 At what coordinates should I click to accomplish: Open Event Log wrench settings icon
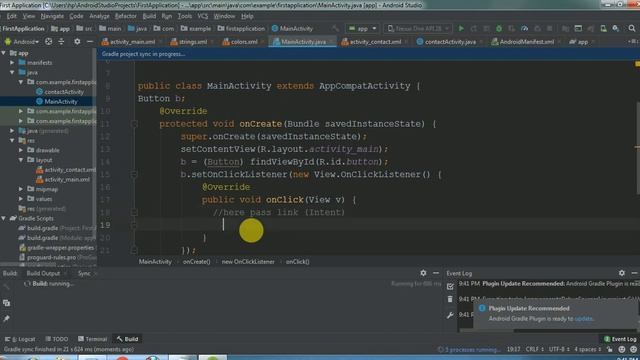click(450, 315)
